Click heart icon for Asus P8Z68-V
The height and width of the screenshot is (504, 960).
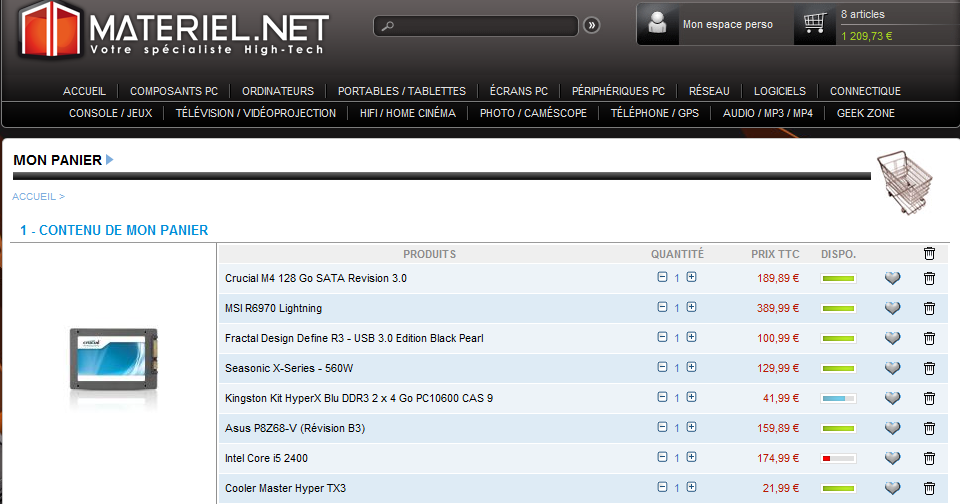coord(893,428)
